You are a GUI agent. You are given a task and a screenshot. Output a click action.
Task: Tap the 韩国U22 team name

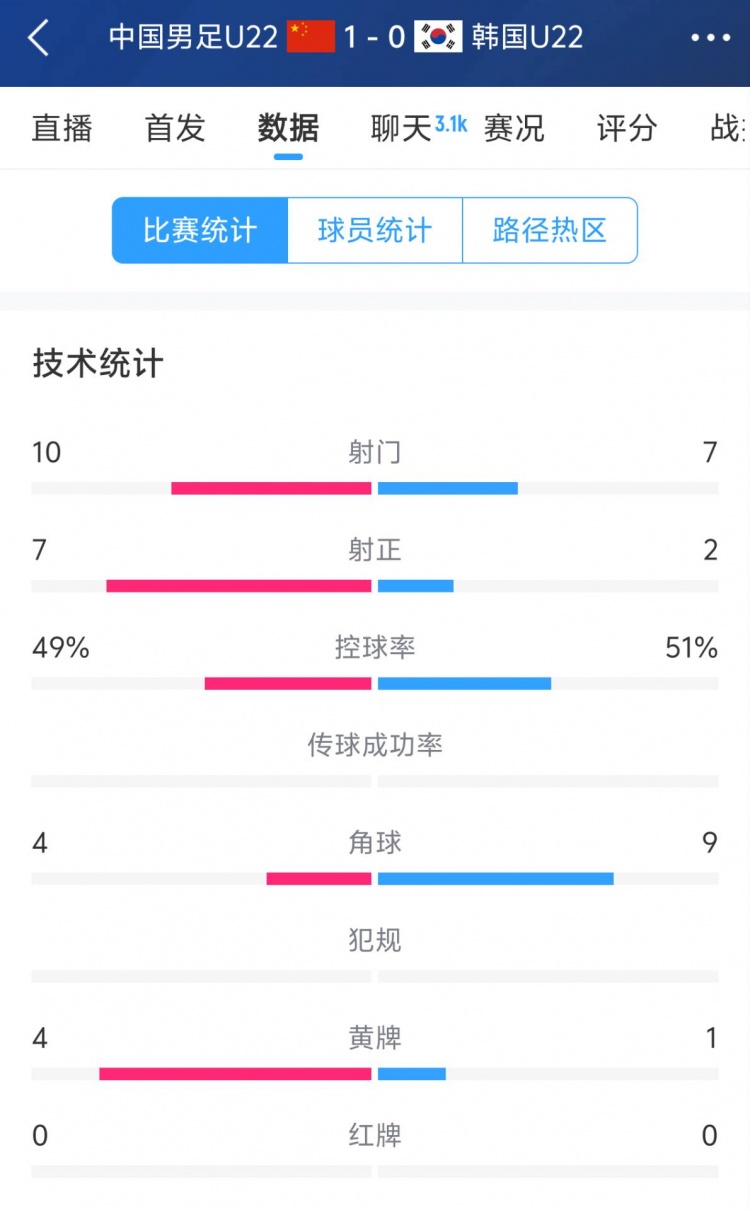(x=528, y=37)
